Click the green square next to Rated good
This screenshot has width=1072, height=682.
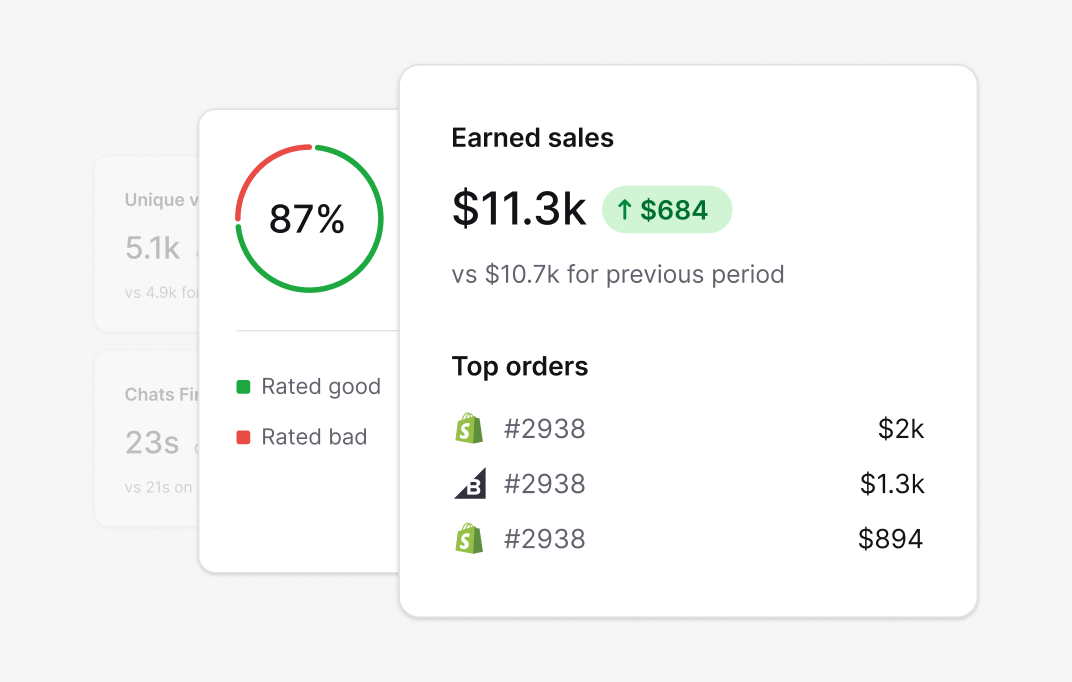(x=243, y=385)
